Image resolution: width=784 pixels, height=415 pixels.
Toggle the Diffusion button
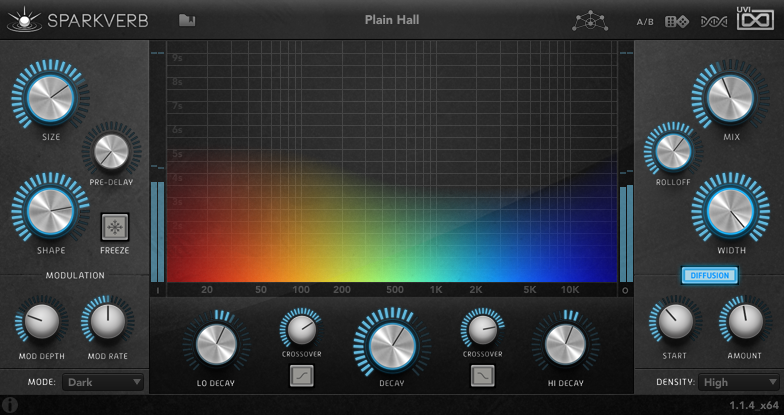[710, 276]
